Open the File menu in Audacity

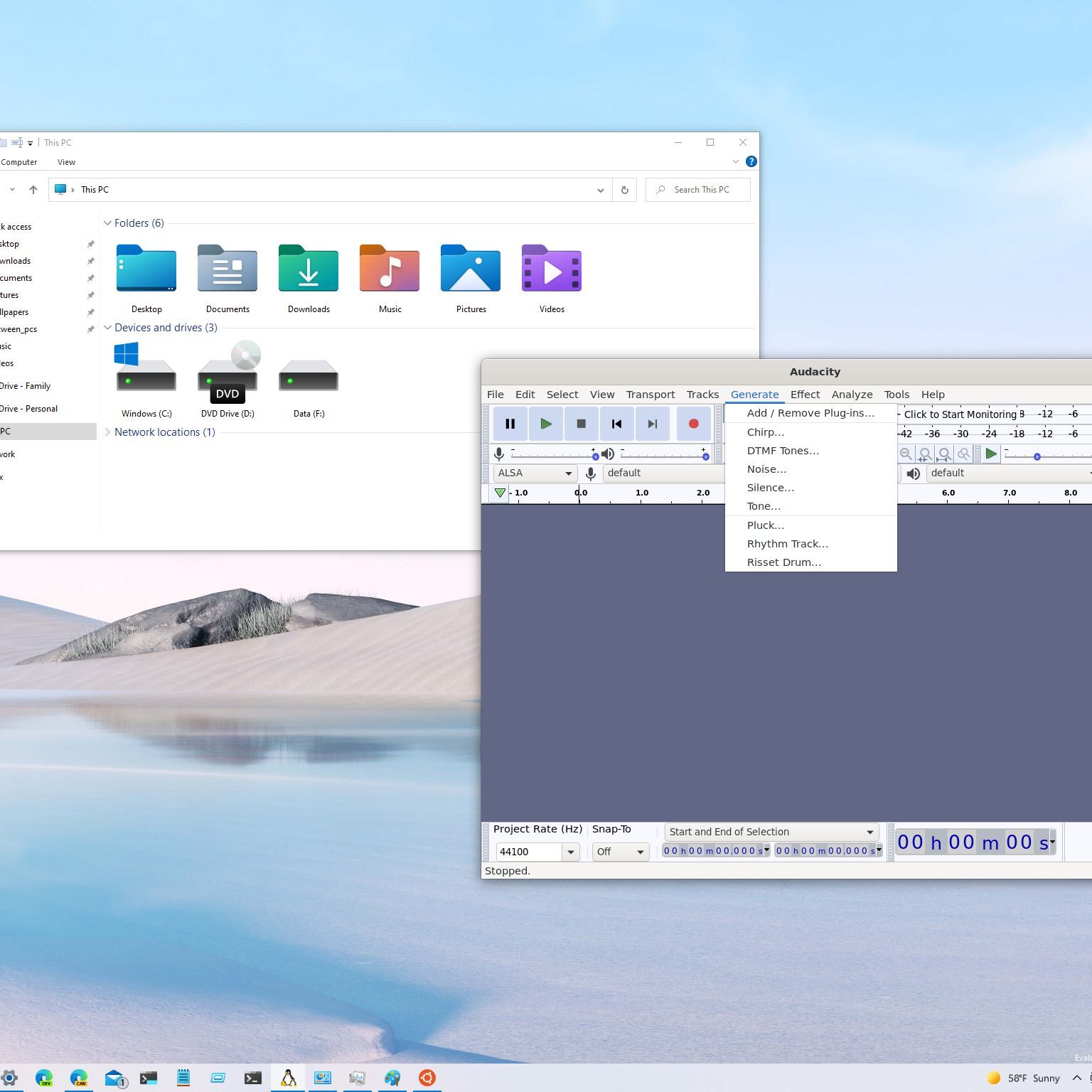pos(496,395)
